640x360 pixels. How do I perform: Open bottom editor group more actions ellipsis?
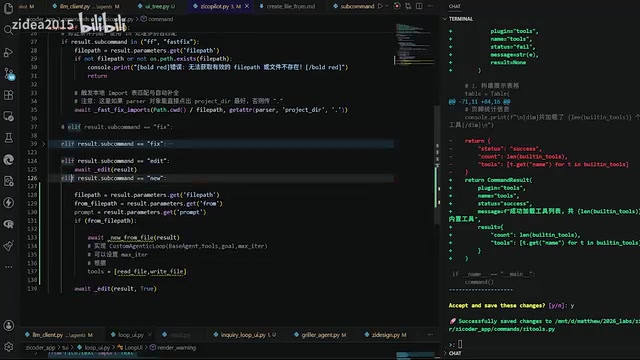tap(430, 335)
